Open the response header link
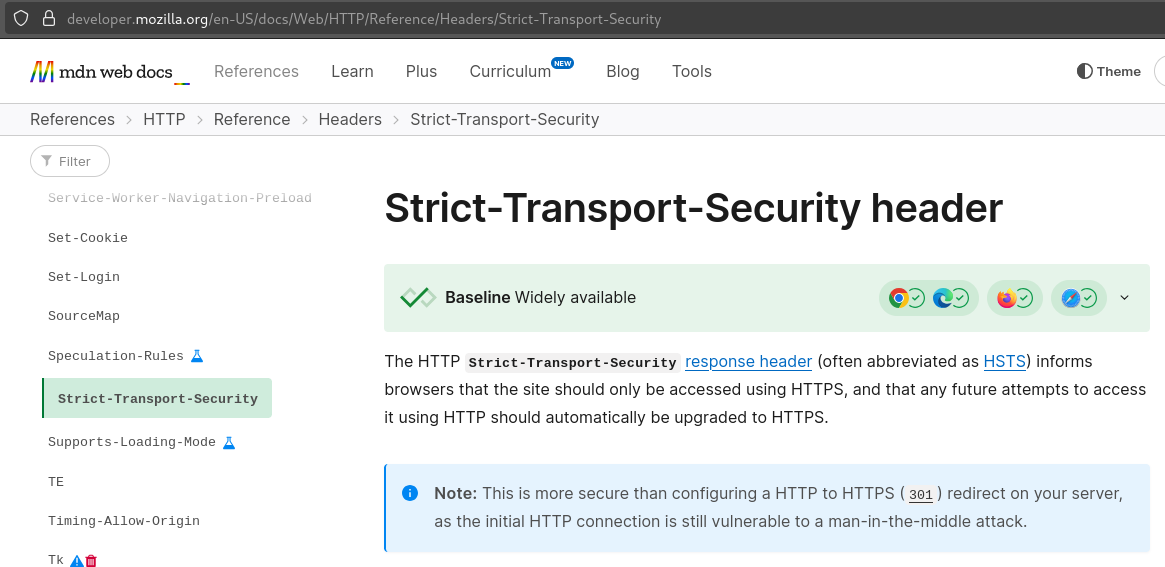1165x567 pixels. (x=748, y=361)
